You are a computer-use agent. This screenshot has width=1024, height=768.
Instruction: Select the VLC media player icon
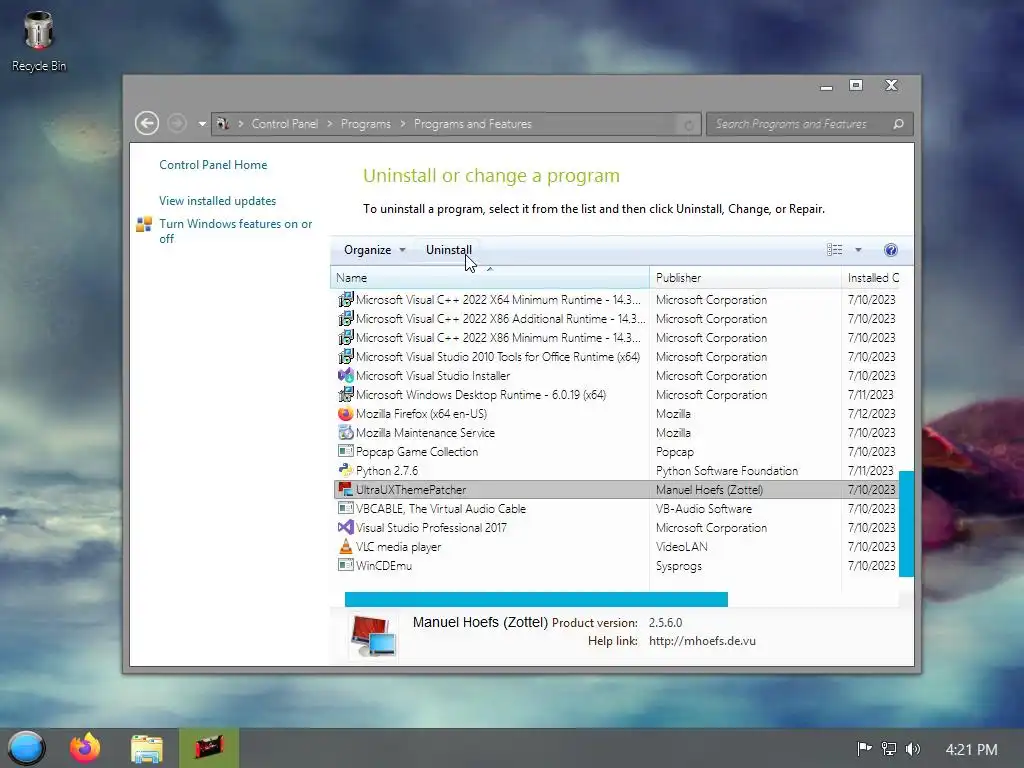click(x=345, y=546)
